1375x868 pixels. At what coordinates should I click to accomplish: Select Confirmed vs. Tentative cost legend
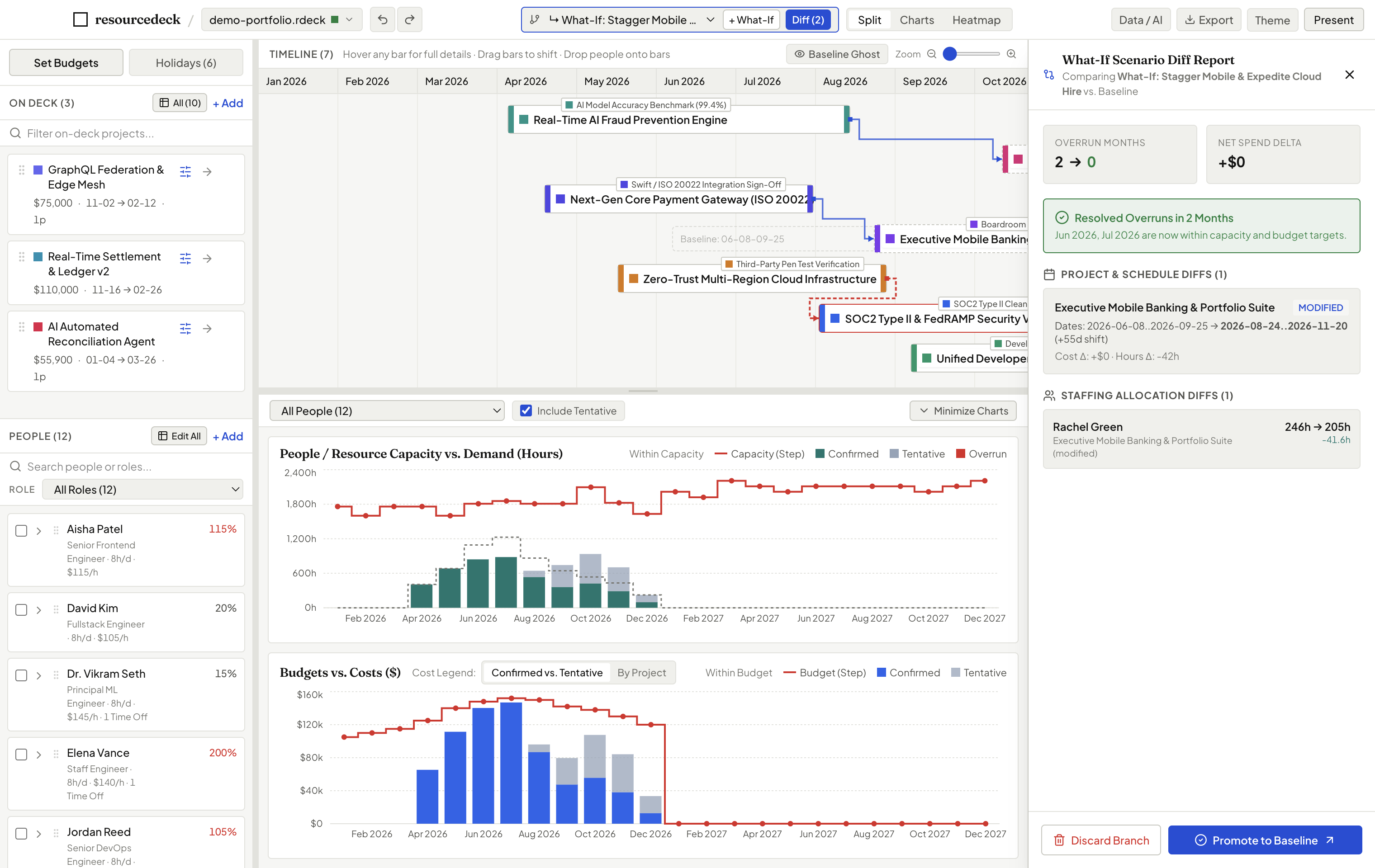[546, 672]
